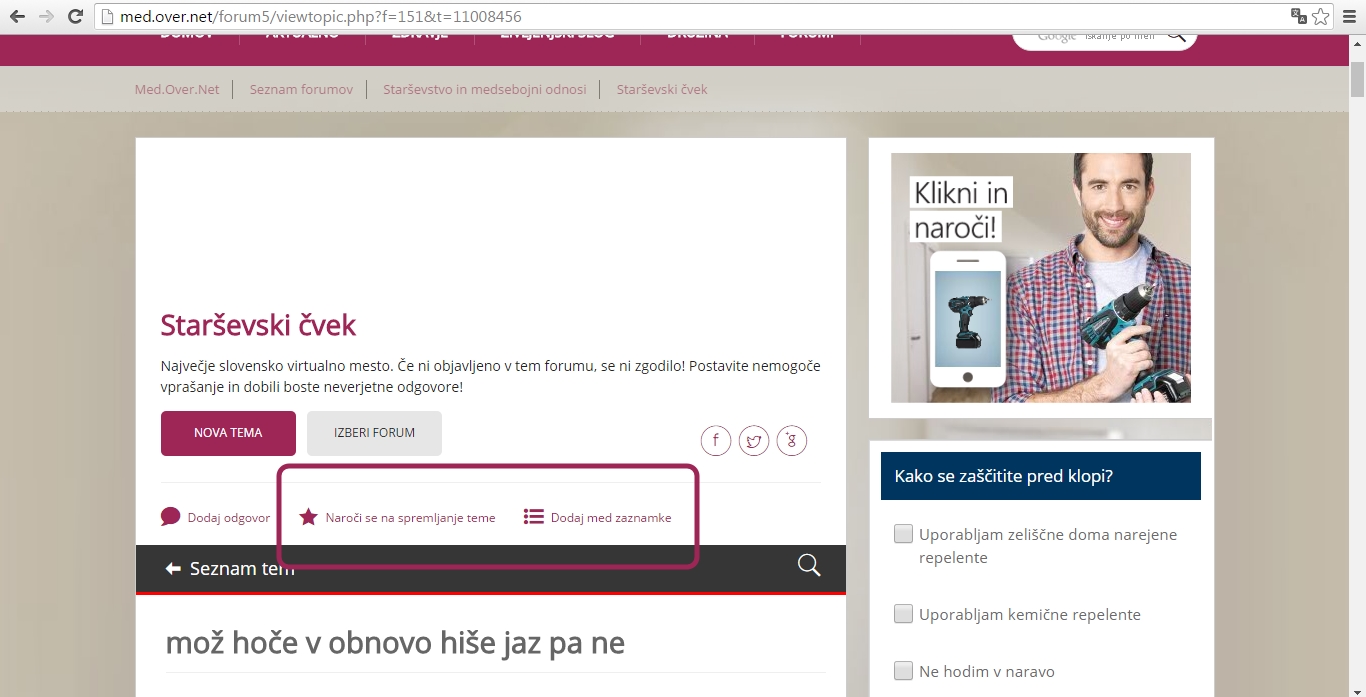The image size is (1366, 697).
Task: Open the translate page icon in address bar
Action: coord(1299,16)
